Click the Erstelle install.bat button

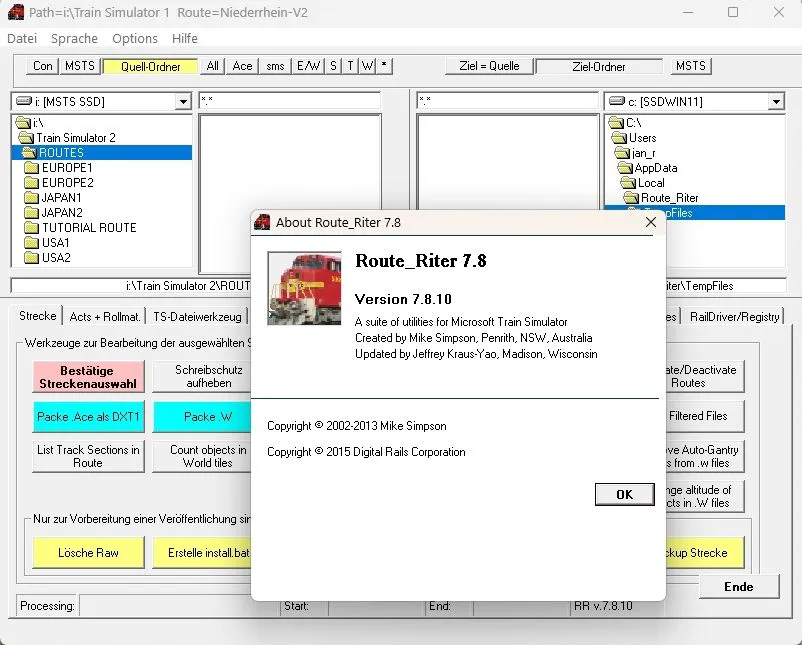click(x=202, y=552)
